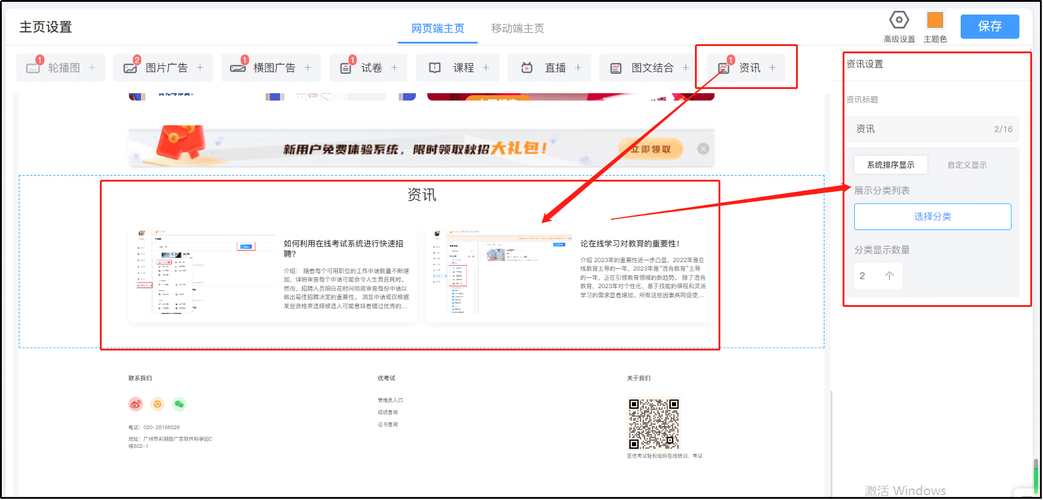Add a 资讯 component
Screen dimensions: 1043x500
click(747, 68)
